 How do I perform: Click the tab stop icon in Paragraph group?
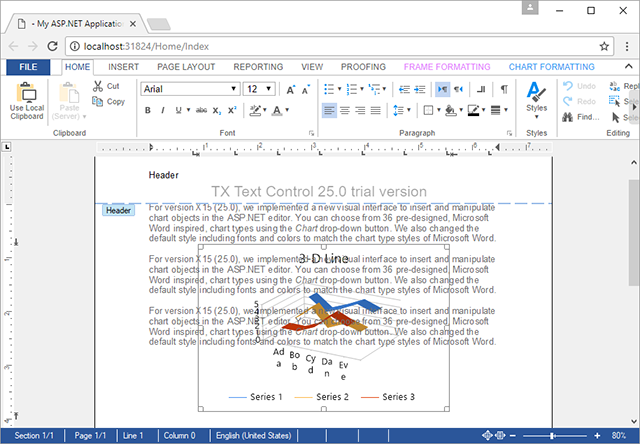click(x=481, y=89)
